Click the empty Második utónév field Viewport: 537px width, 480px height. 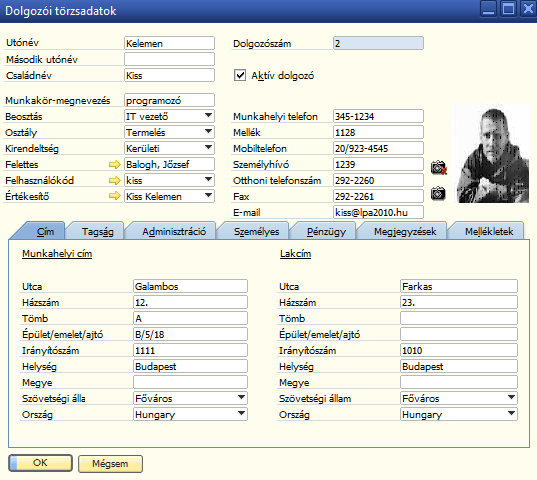(169, 59)
